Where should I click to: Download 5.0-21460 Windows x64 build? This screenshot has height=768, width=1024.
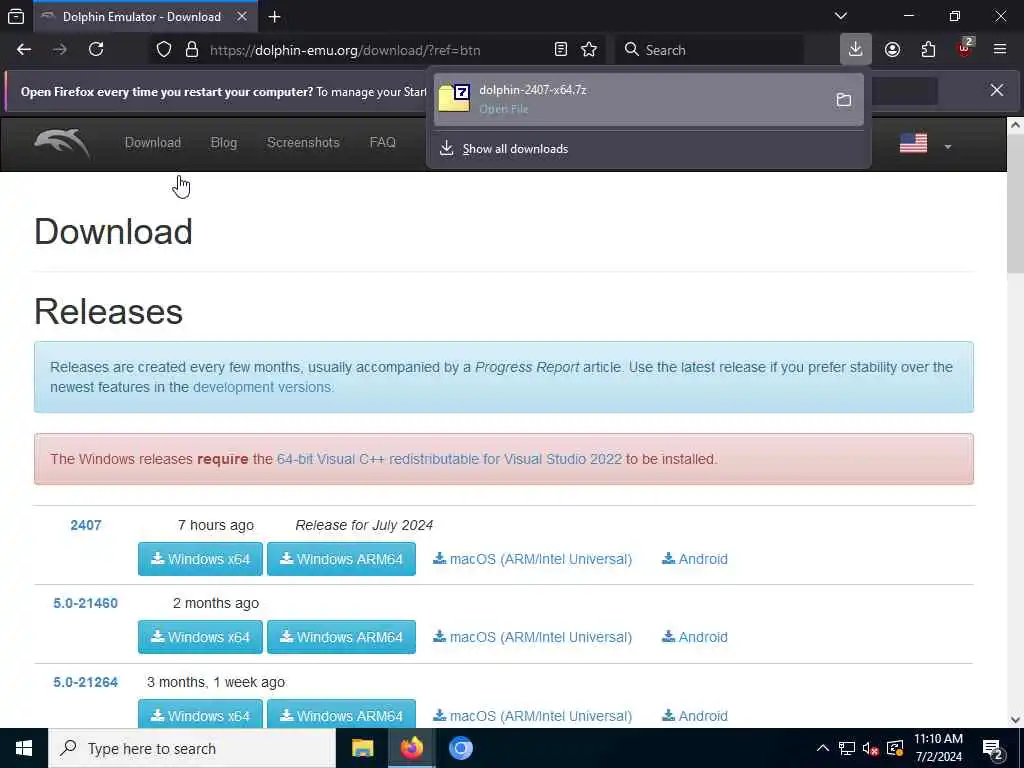200,637
